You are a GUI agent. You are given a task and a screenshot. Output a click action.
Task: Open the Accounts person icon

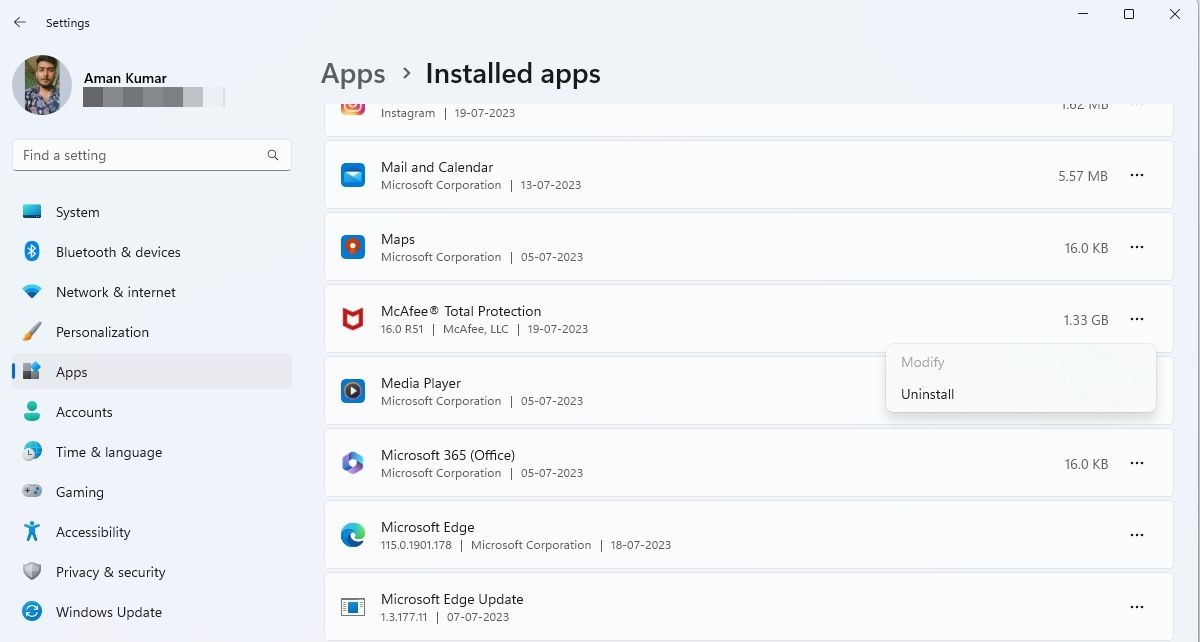click(32, 412)
